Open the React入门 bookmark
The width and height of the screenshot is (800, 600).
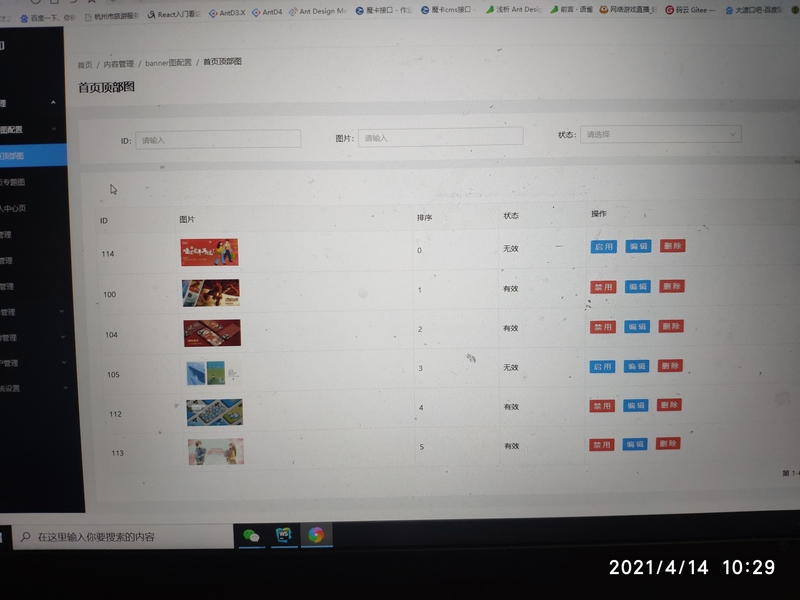tap(174, 14)
